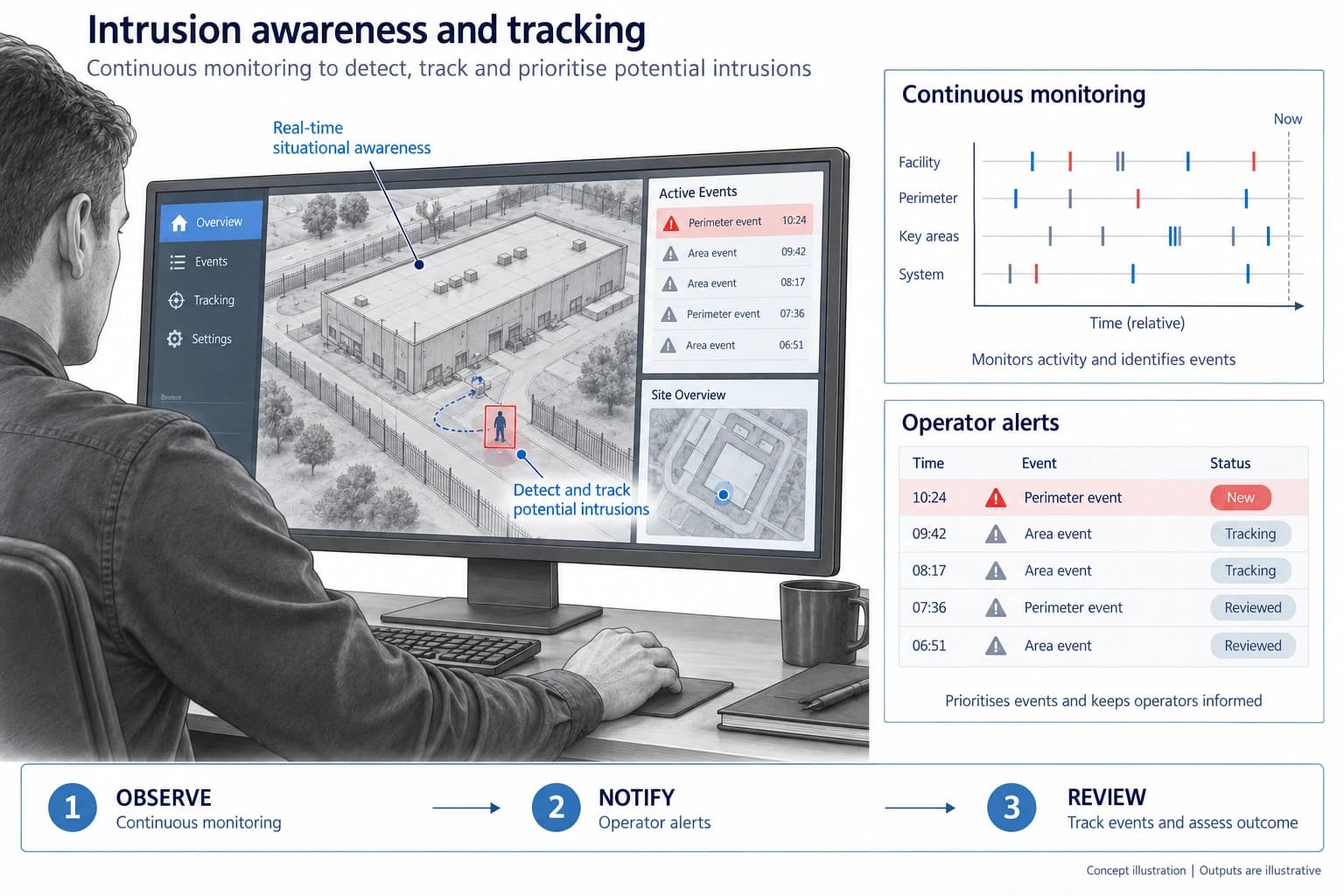Click the Facility row label in Continuous monitoring
The image size is (1344, 896).
(919, 163)
